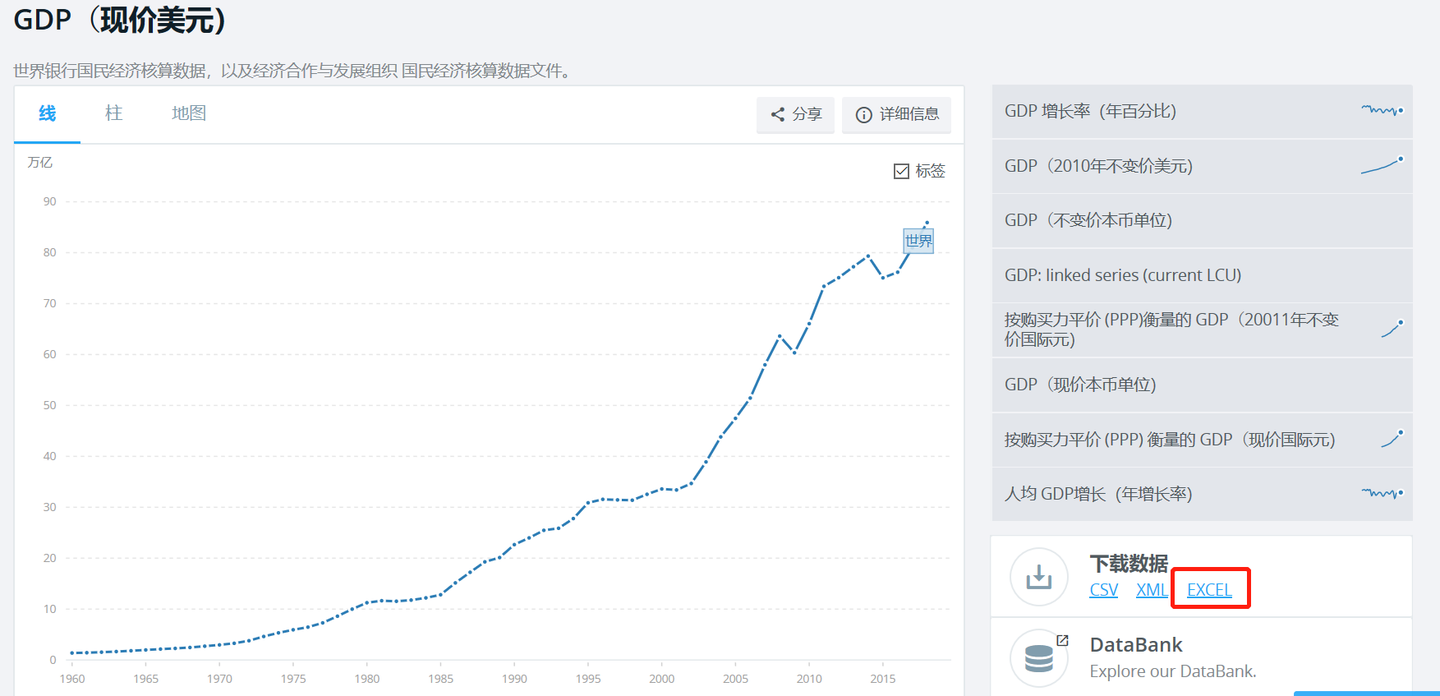Screen dimensions: 1440x696
Task: Open GDP (不变价本币单位) indicator
Action: click(1088, 220)
